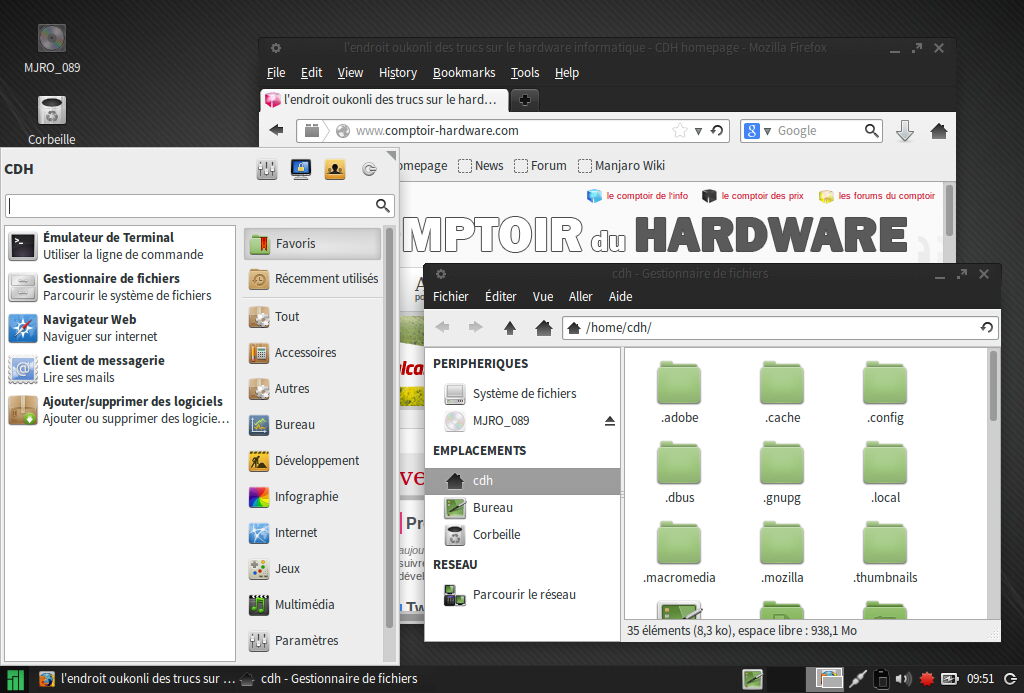Log out via the power icon
This screenshot has height=693, width=1024.
click(367, 170)
